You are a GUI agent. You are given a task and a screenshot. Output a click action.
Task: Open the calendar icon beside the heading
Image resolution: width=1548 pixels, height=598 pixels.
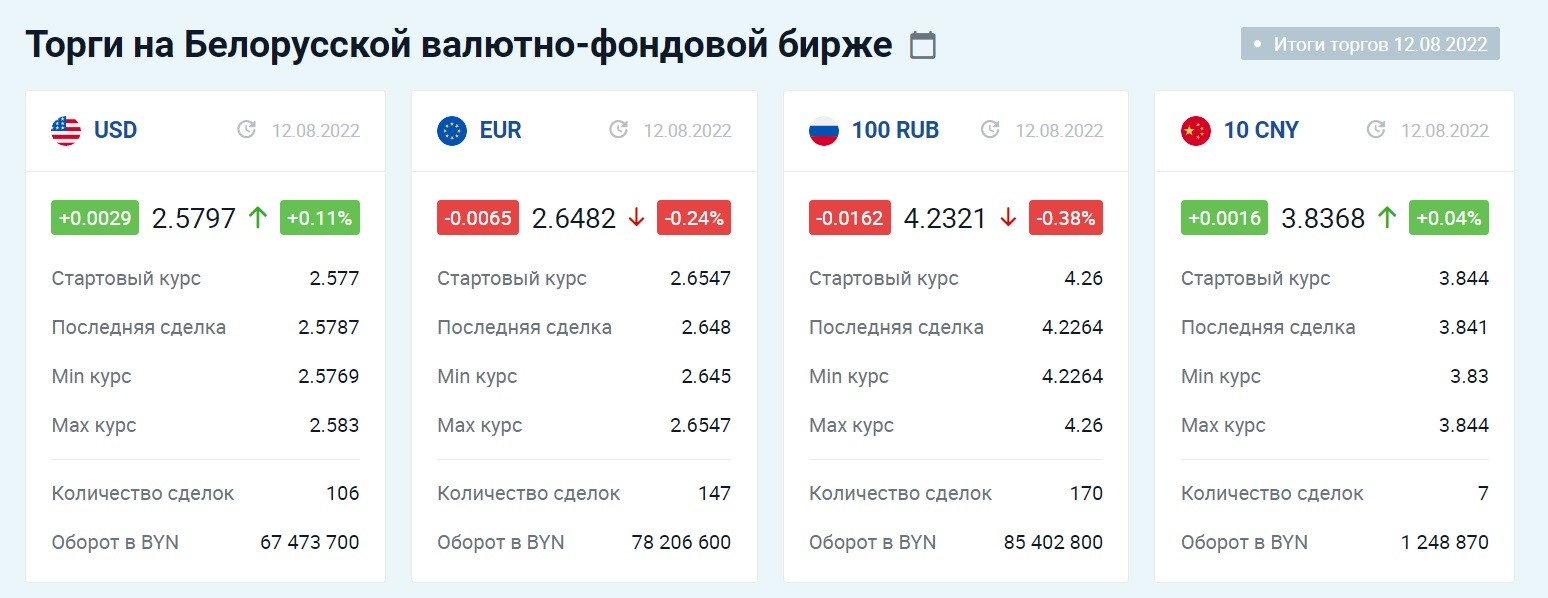[x=923, y=45]
